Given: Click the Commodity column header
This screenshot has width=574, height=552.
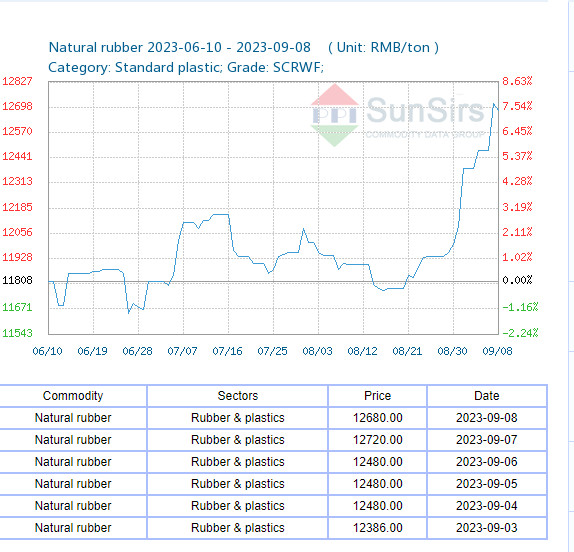Looking at the screenshot, I should (73, 396).
